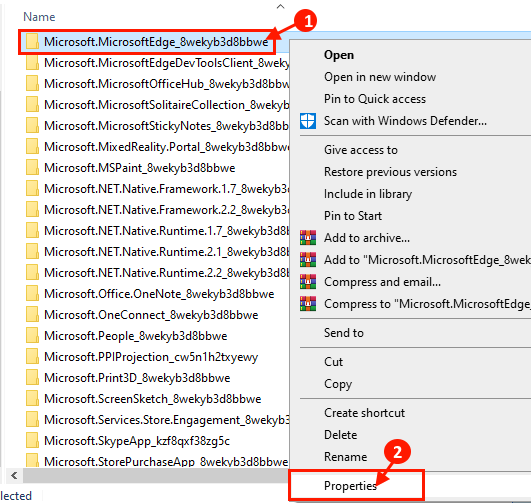531x503 pixels.
Task: Click WinRAR icon beside Add to "Microsoft.MicrosoftEdge
Action: point(308,260)
